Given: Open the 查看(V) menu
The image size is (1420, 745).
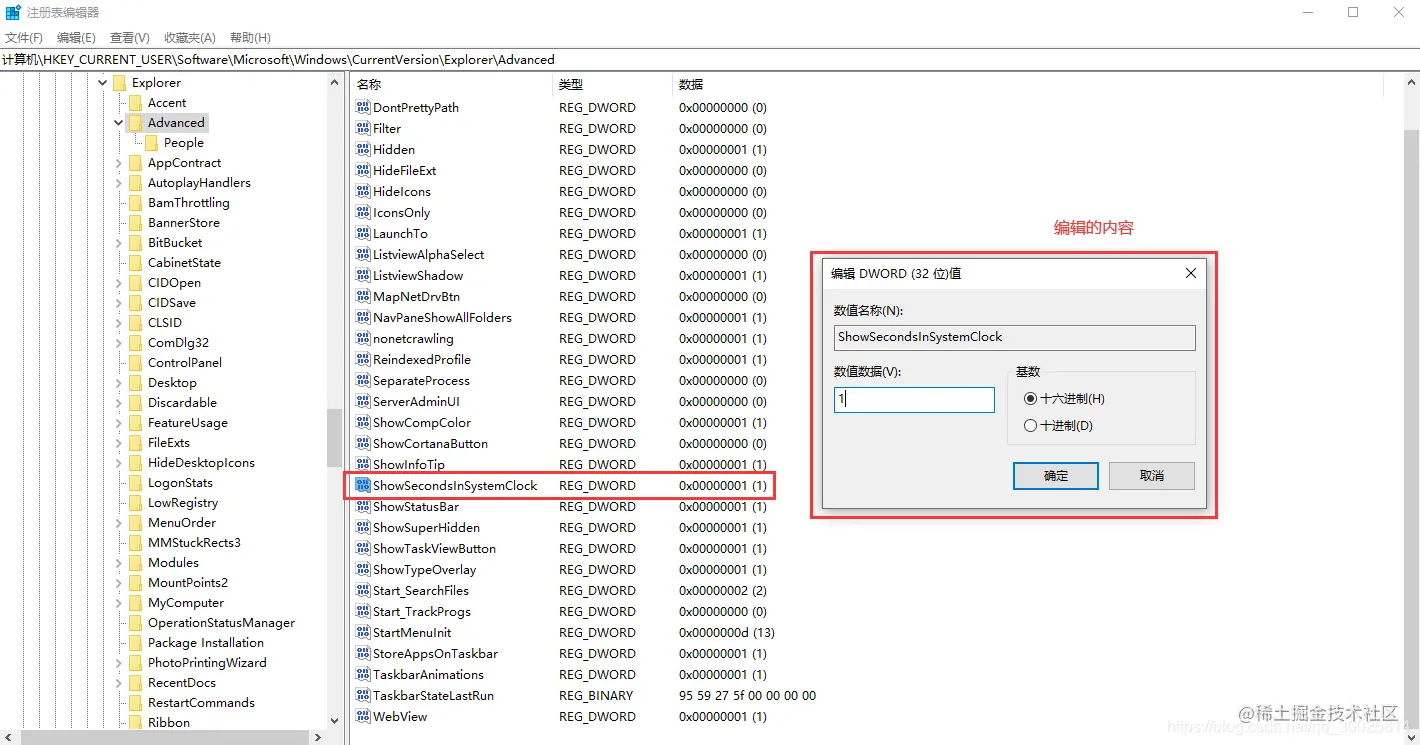Looking at the screenshot, I should (129, 38).
